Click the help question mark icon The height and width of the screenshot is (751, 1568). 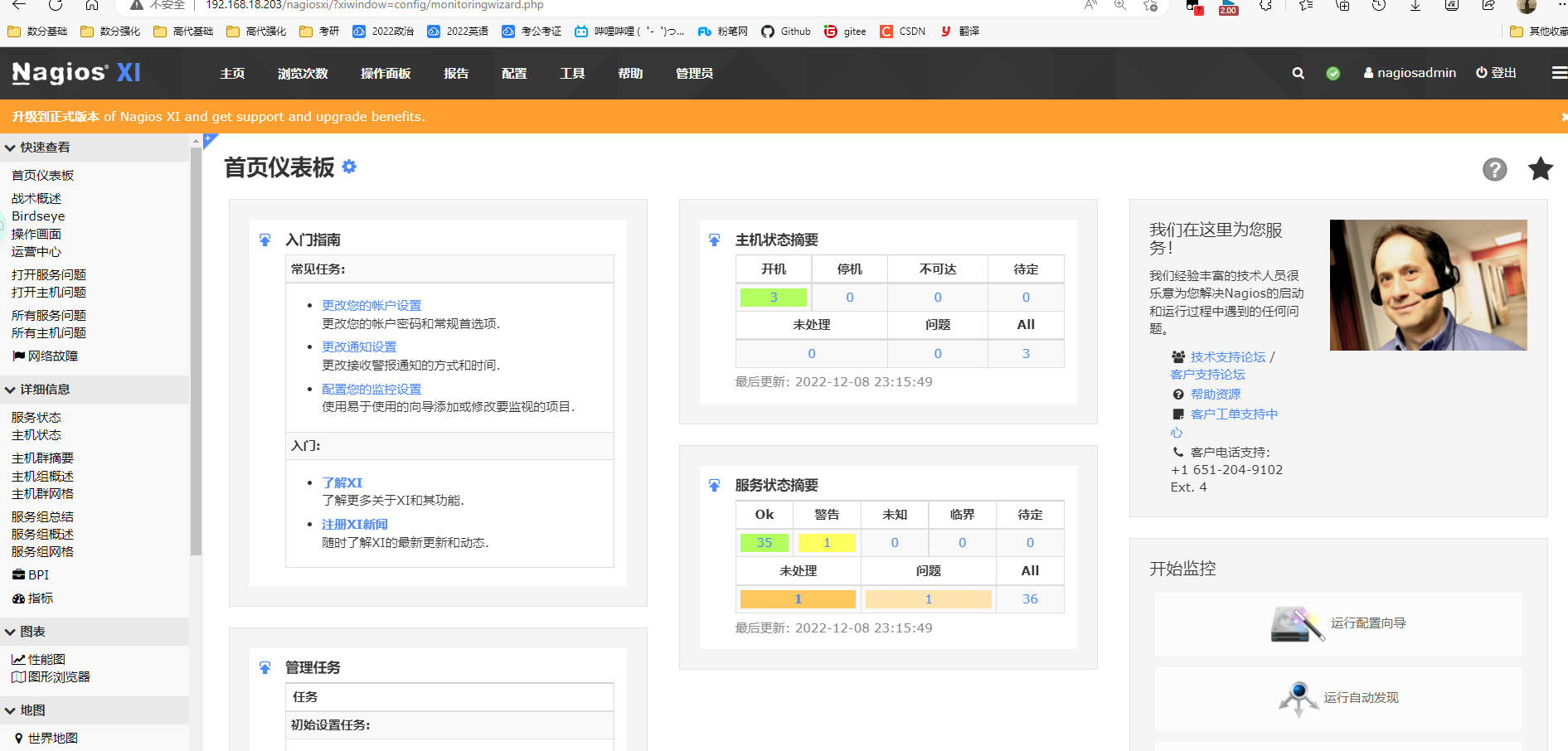coord(1494,169)
